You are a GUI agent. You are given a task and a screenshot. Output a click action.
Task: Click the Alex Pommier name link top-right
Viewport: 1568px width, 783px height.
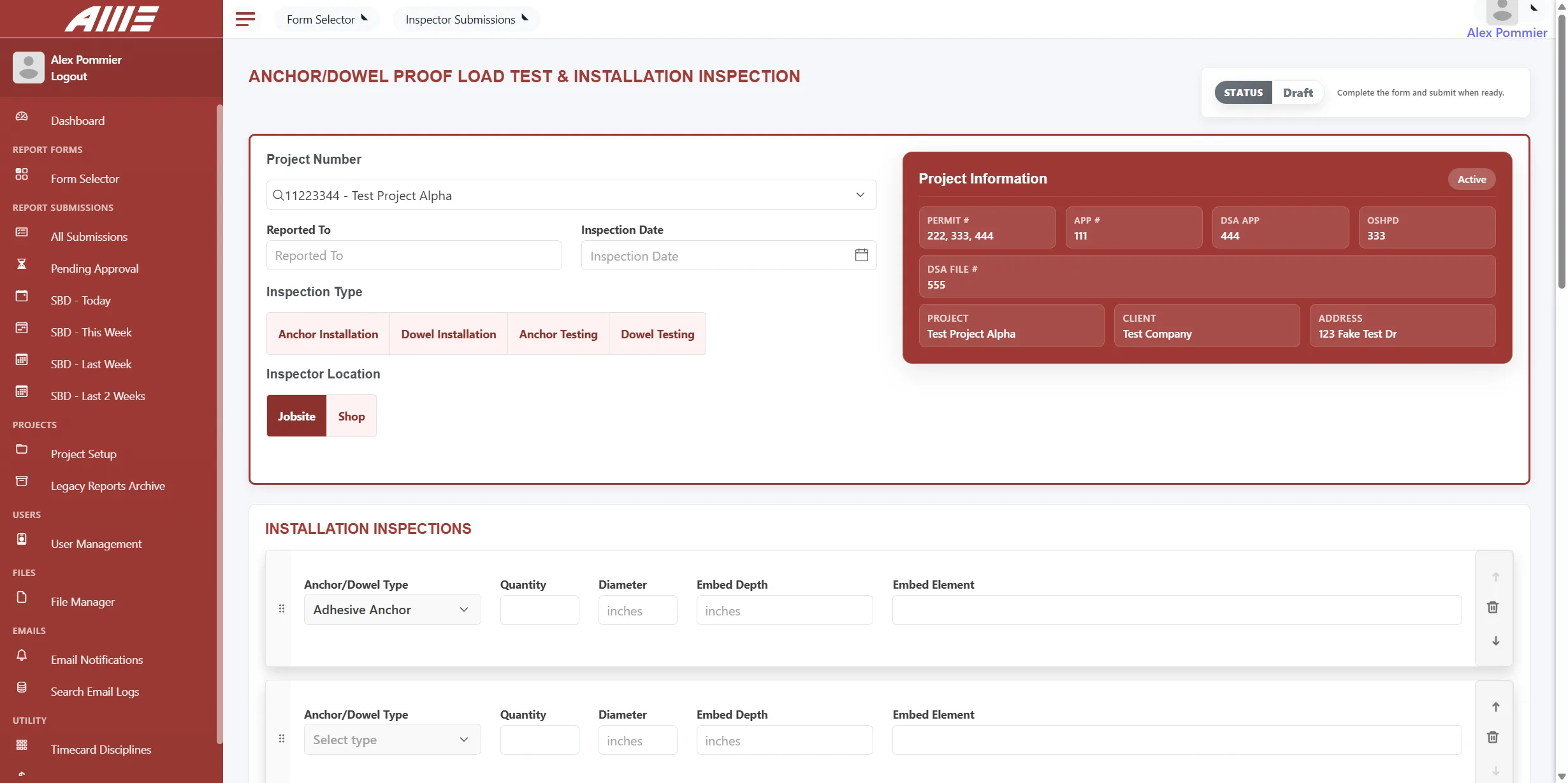1507,32
